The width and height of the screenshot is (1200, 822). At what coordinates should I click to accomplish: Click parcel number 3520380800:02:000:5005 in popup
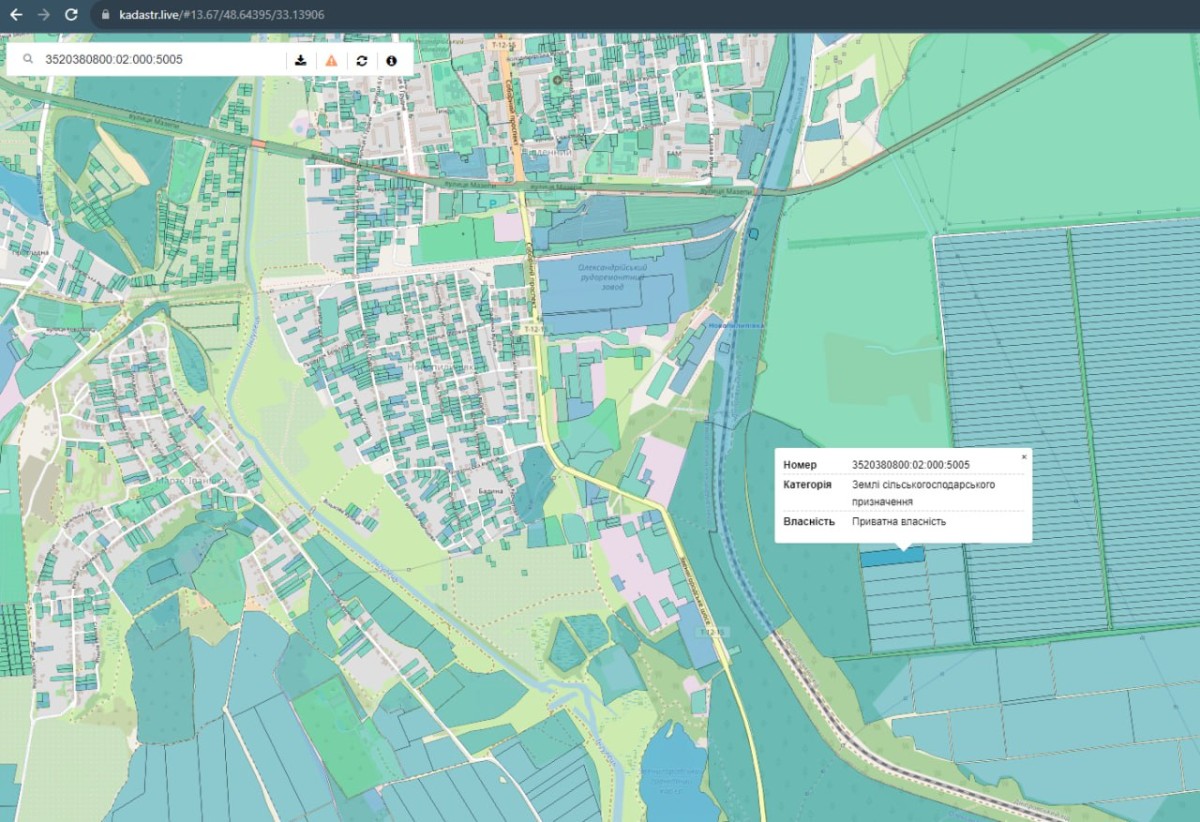(x=910, y=465)
